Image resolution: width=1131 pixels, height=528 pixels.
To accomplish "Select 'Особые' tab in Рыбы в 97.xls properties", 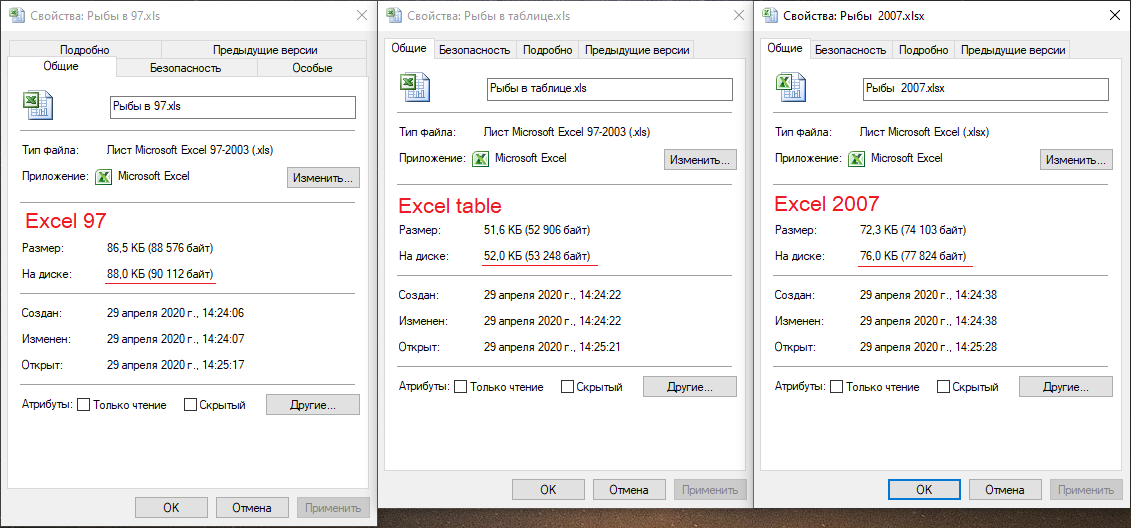I will tap(312, 68).
